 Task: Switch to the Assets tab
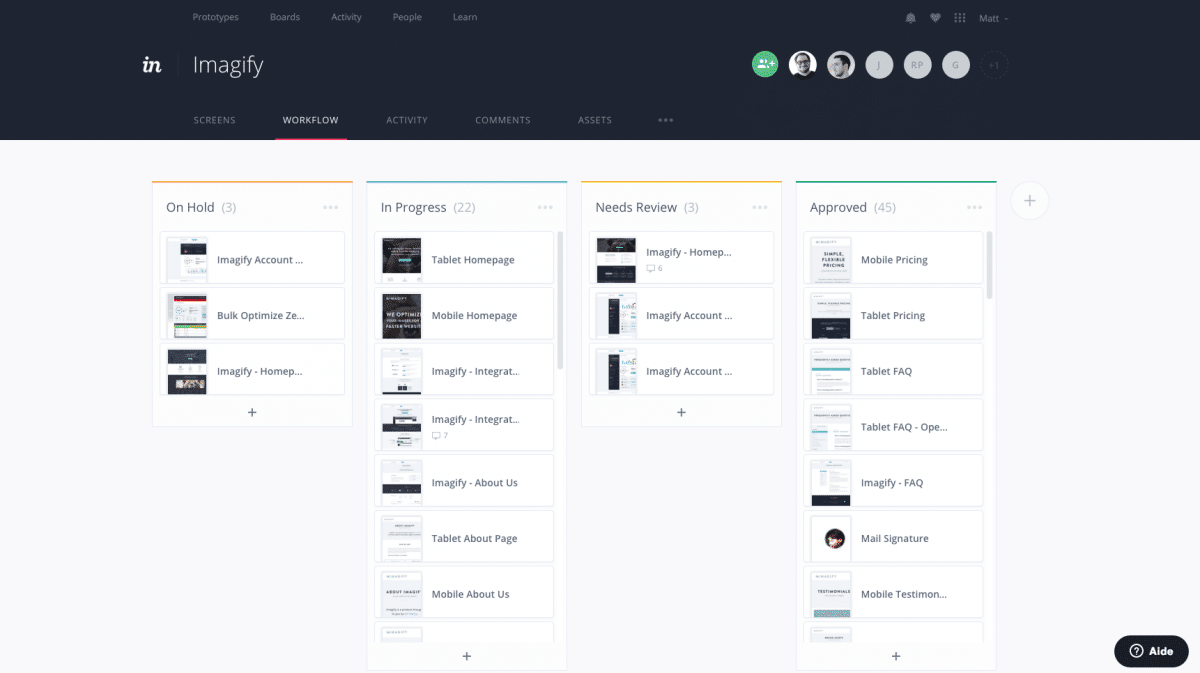pos(595,120)
